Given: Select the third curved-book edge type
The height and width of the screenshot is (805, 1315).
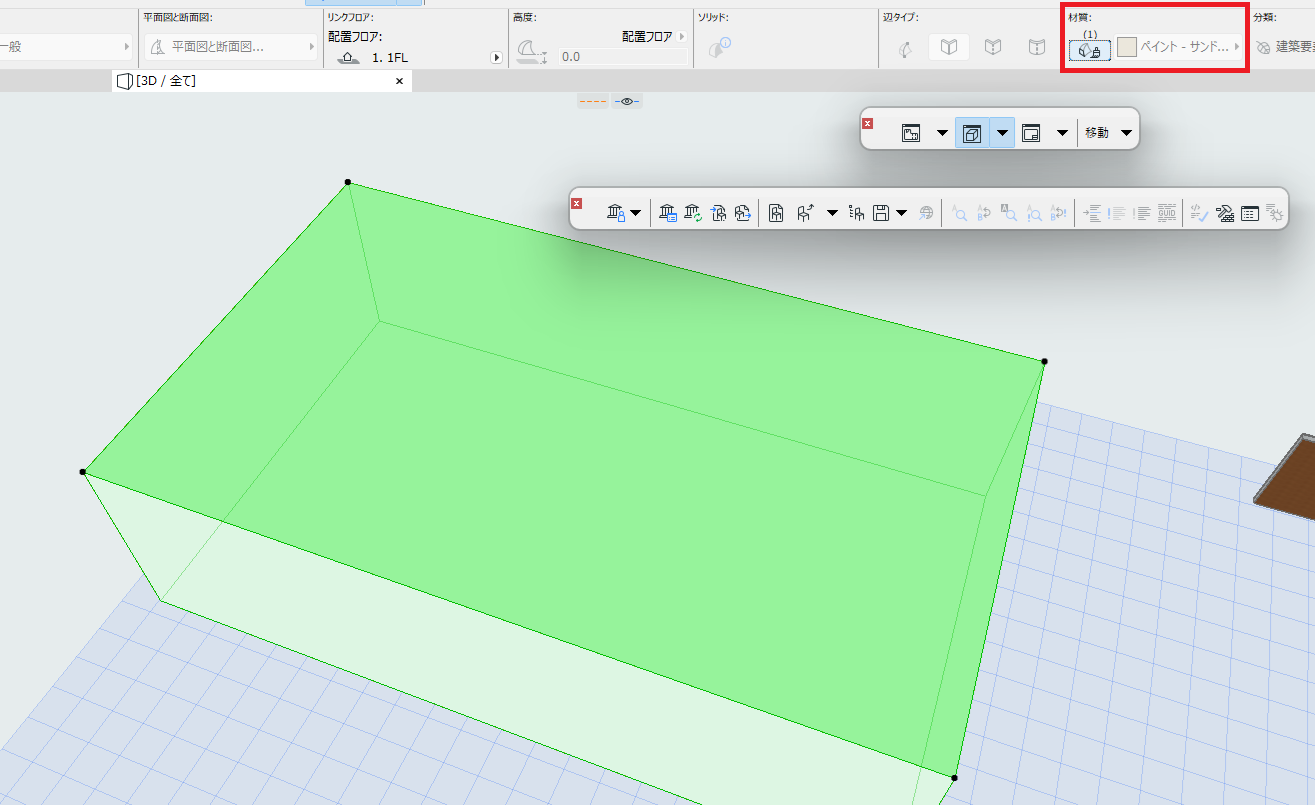Looking at the screenshot, I should [1038, 47].
